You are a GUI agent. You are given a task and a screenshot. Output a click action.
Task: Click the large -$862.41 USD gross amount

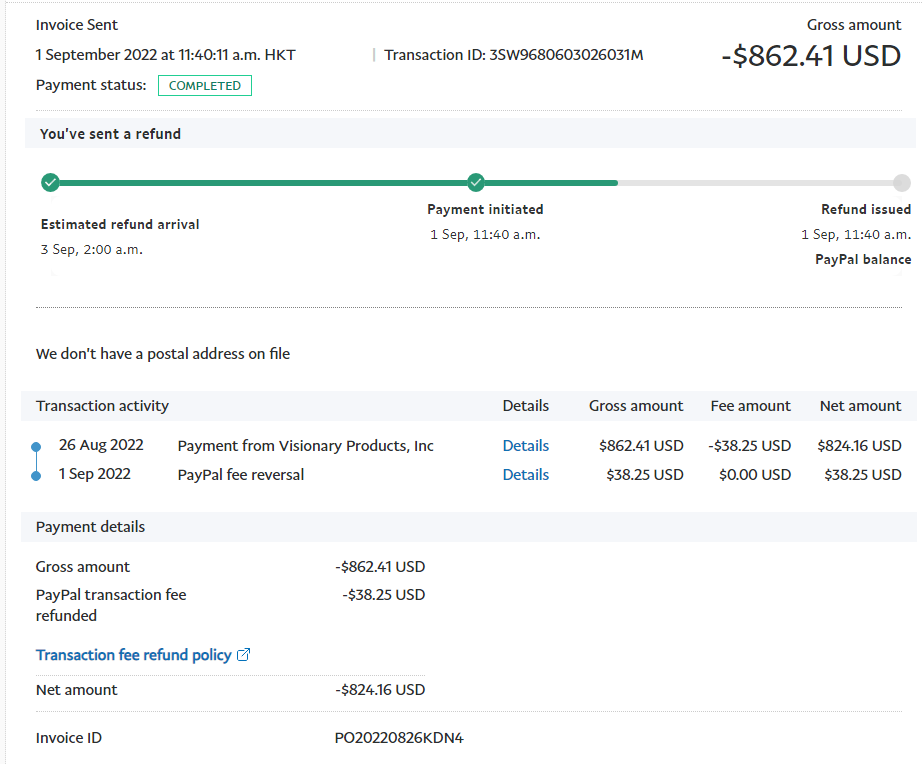pos(811,57)
